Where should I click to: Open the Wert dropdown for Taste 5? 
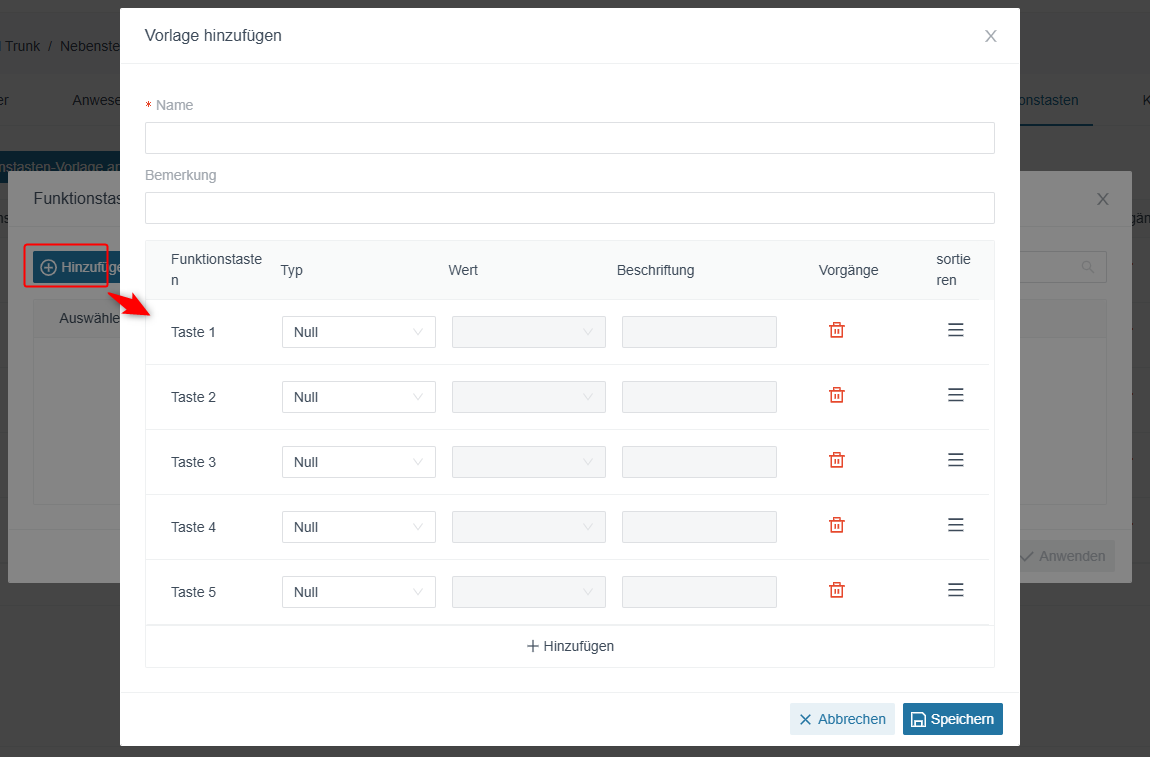coord(529,592)
